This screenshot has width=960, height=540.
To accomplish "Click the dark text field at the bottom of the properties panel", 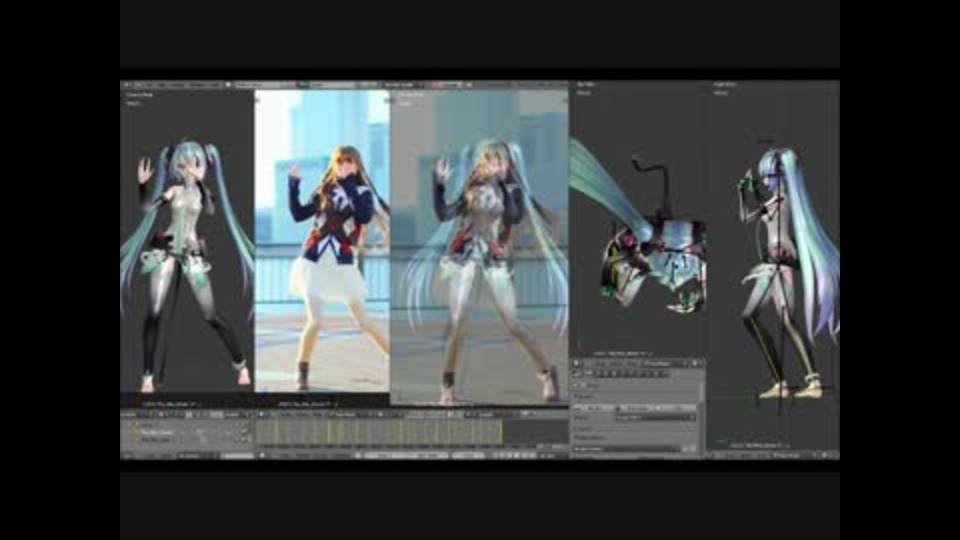I will coord(626,449).
